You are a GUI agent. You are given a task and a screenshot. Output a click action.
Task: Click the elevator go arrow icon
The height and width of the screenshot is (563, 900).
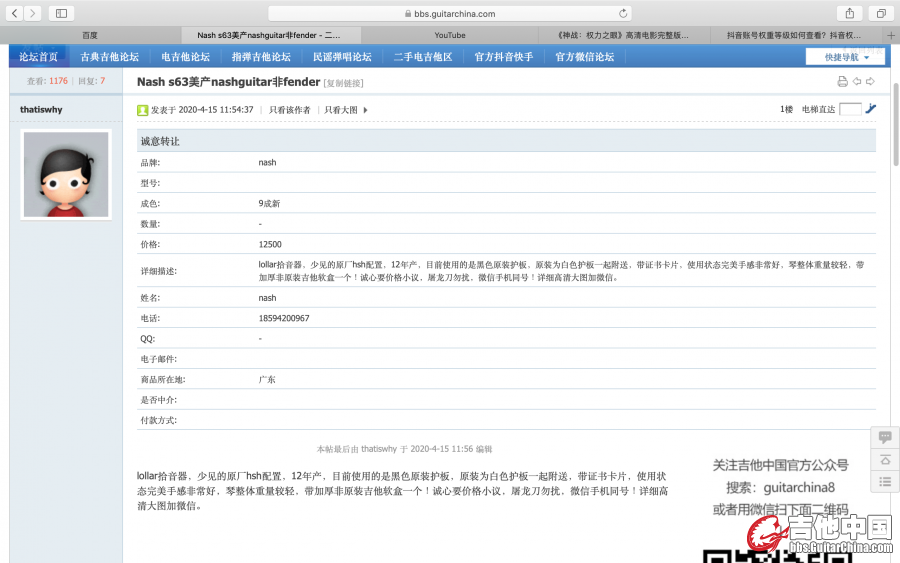[871, 109]
